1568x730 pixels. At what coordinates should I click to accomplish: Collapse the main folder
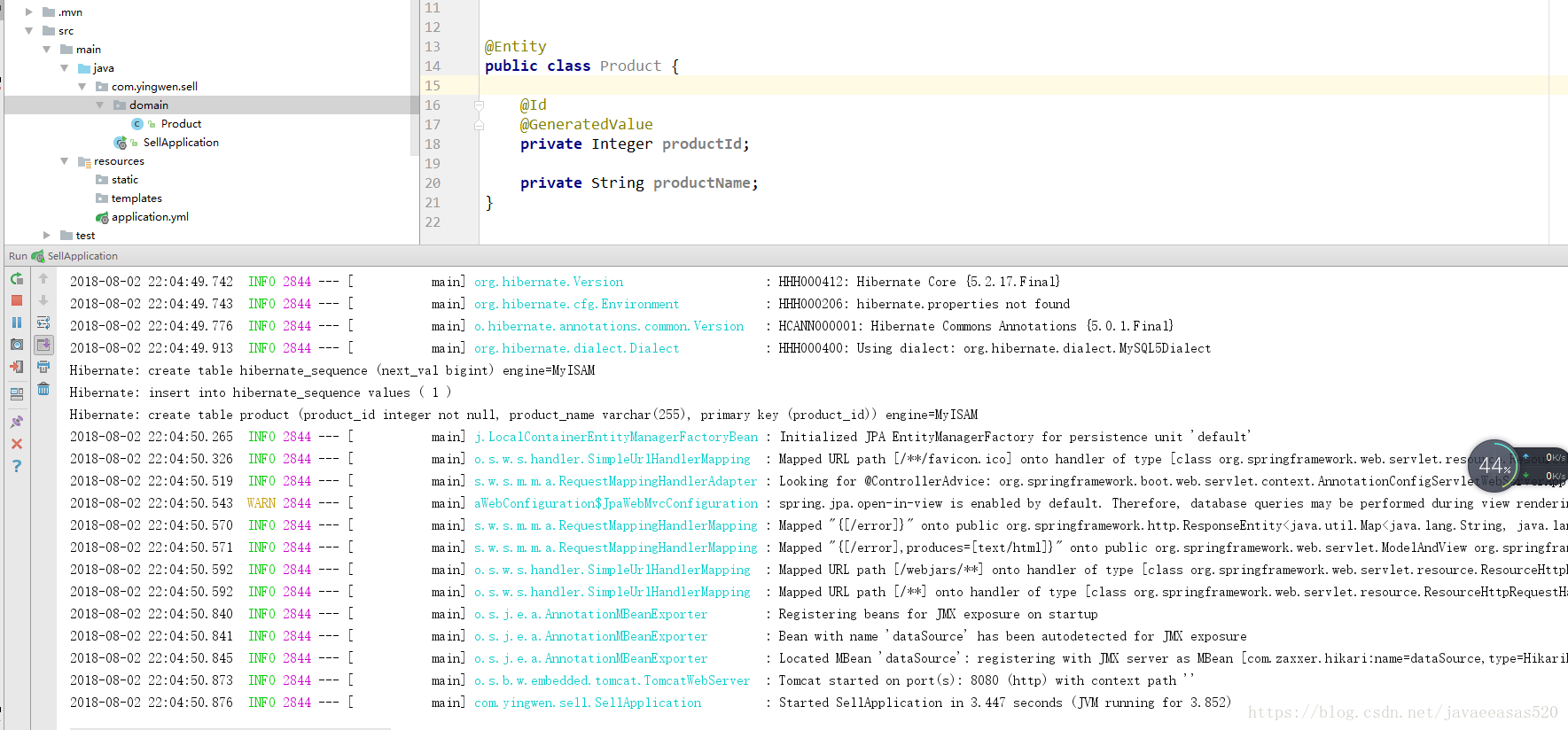pos(47,50)
